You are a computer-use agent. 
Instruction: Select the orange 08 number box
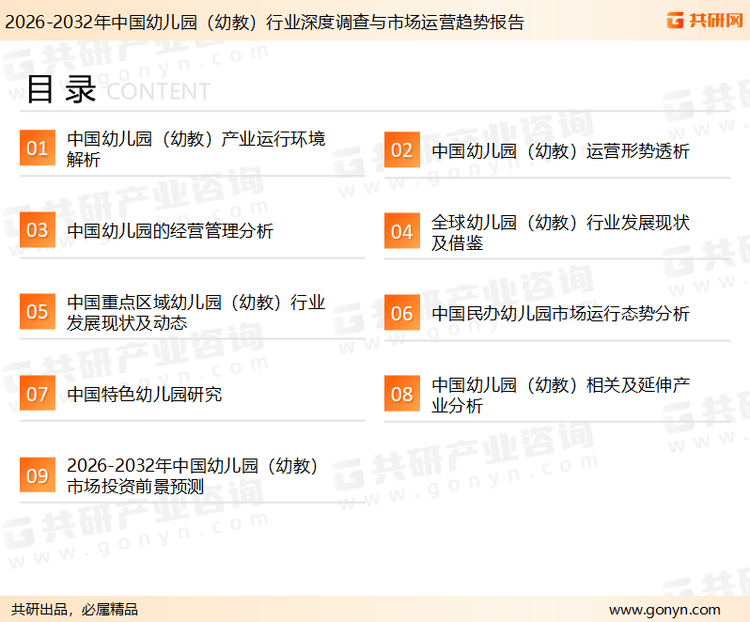(401, 394)
